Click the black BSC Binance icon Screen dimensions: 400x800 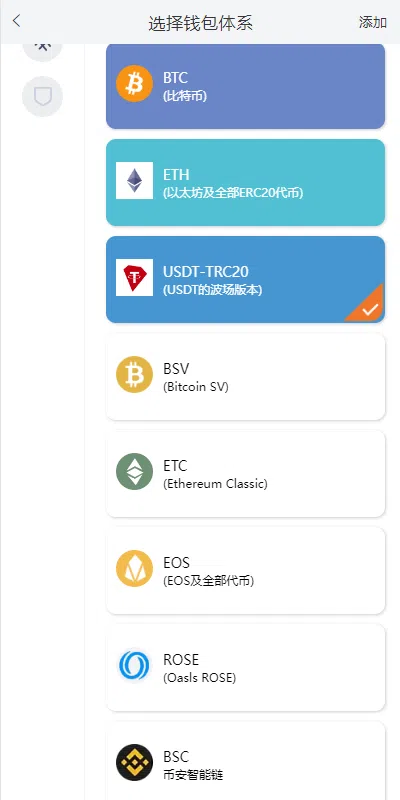click(134, 762)
